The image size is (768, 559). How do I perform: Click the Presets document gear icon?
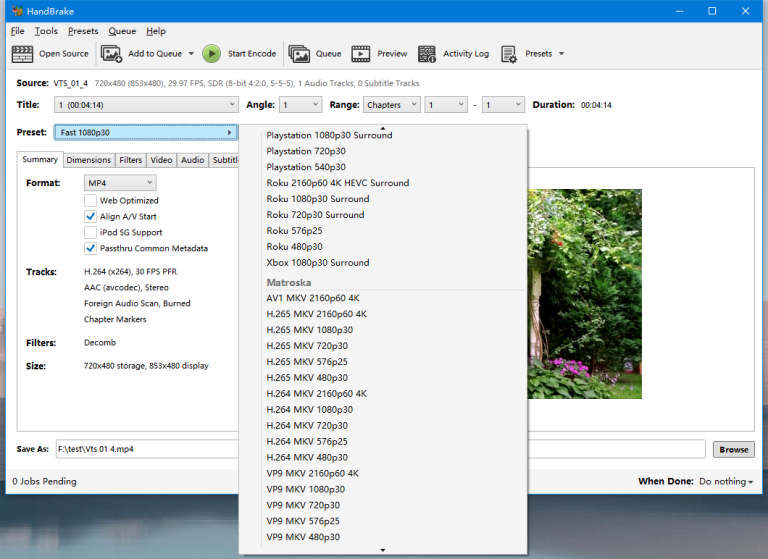pyautogui.click(x=508, y=54)
